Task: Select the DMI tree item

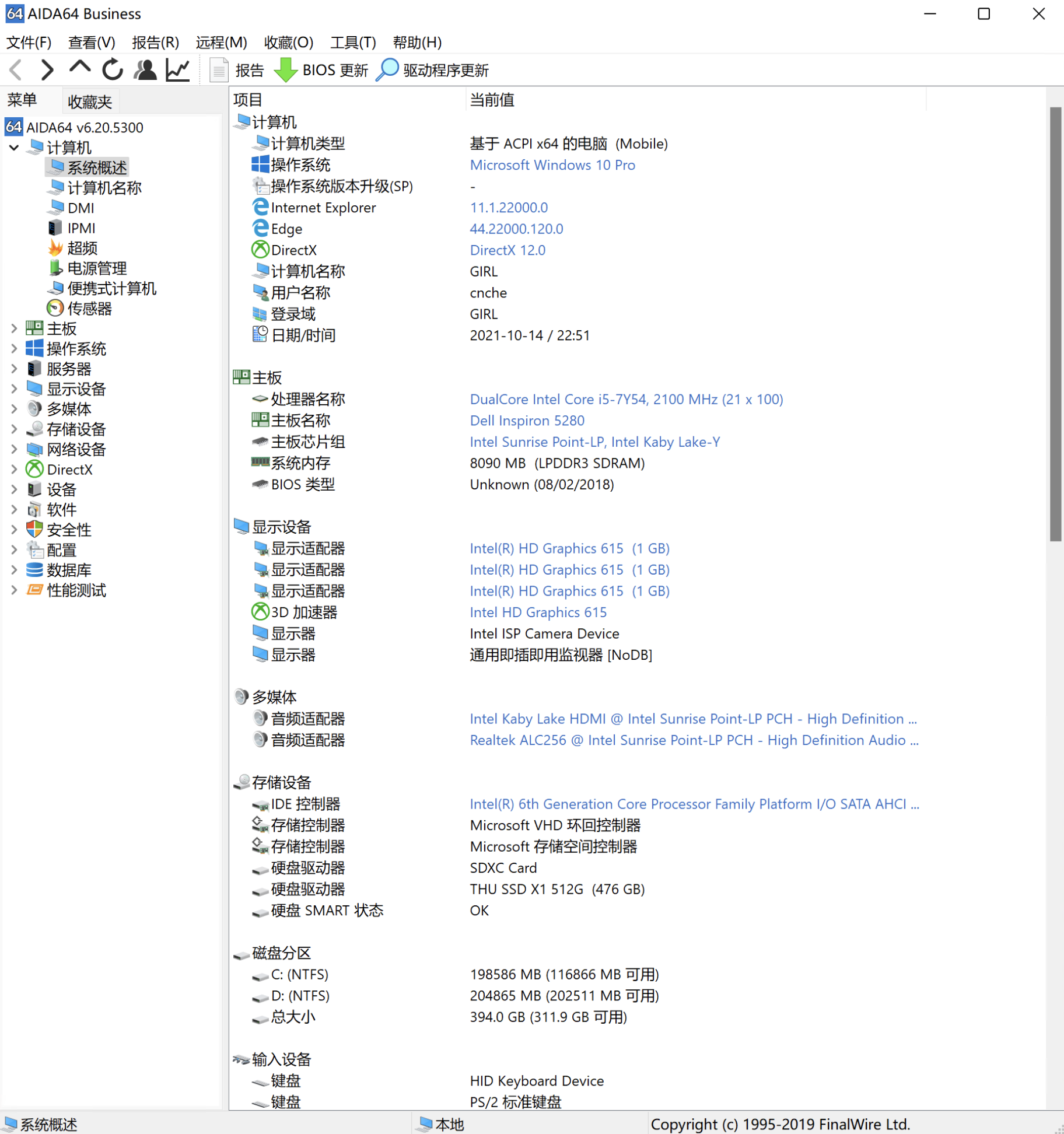Action: [80, 208]
